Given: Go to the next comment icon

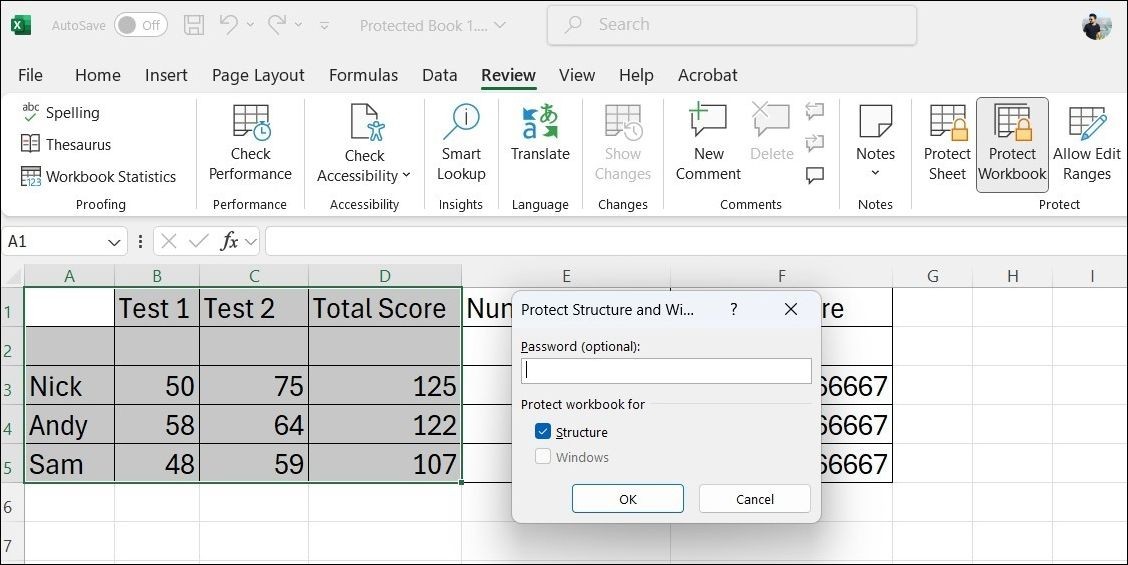Looking at the screenshot, I should click(814, 143).
